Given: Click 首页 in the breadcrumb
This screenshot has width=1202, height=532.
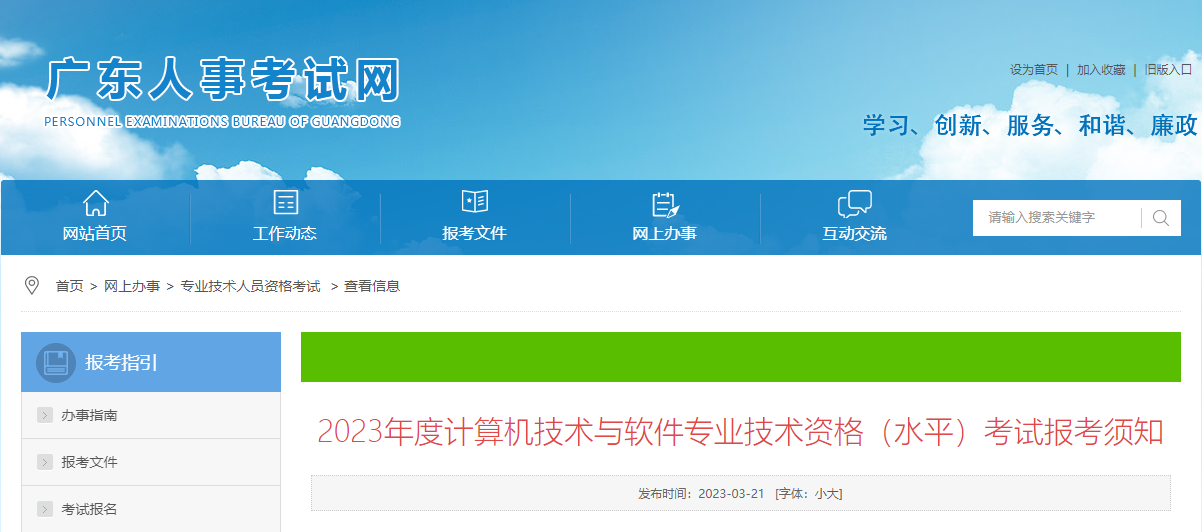Looking at the screenshot, I should (70, 286).
